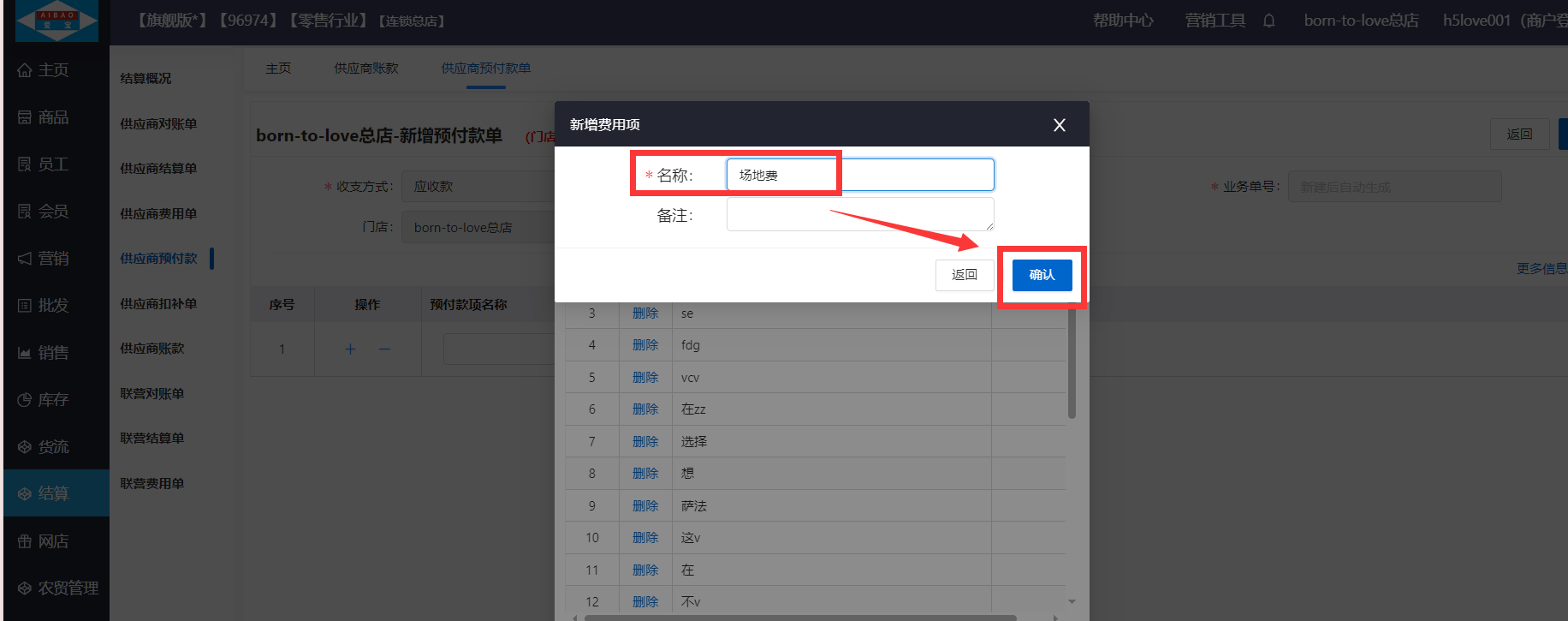Select 供应商对账单 from the submenu
The width and height of the screenshot is (1568, 621).
point(158,124)
